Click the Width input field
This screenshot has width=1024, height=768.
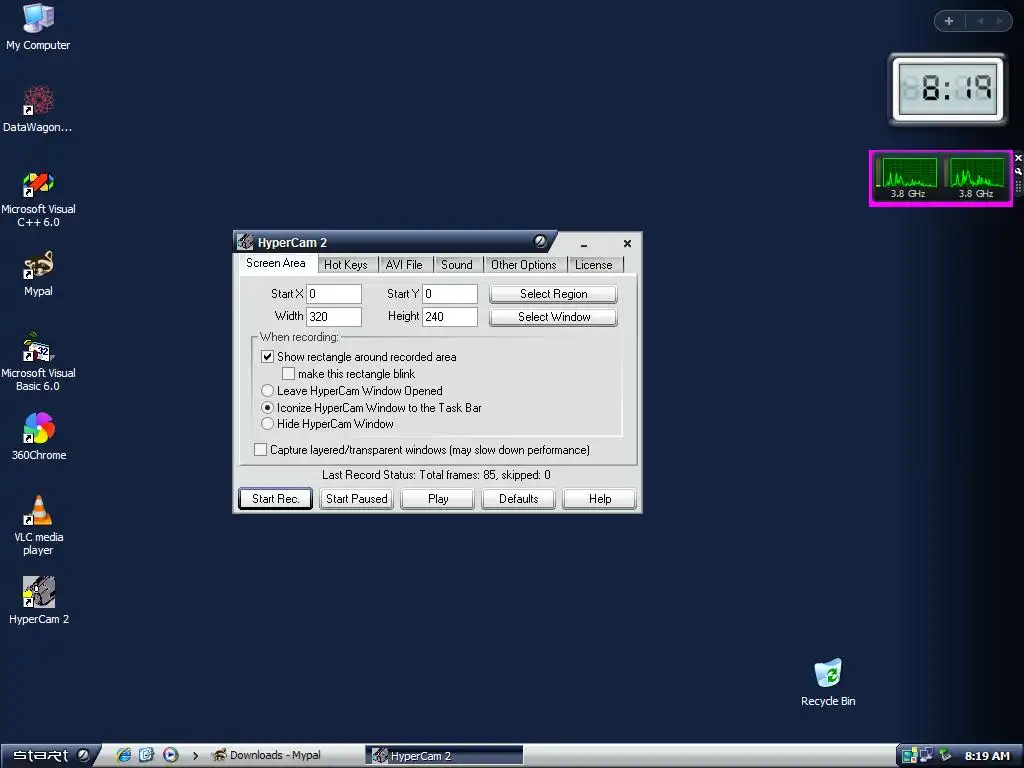point(334,317)
